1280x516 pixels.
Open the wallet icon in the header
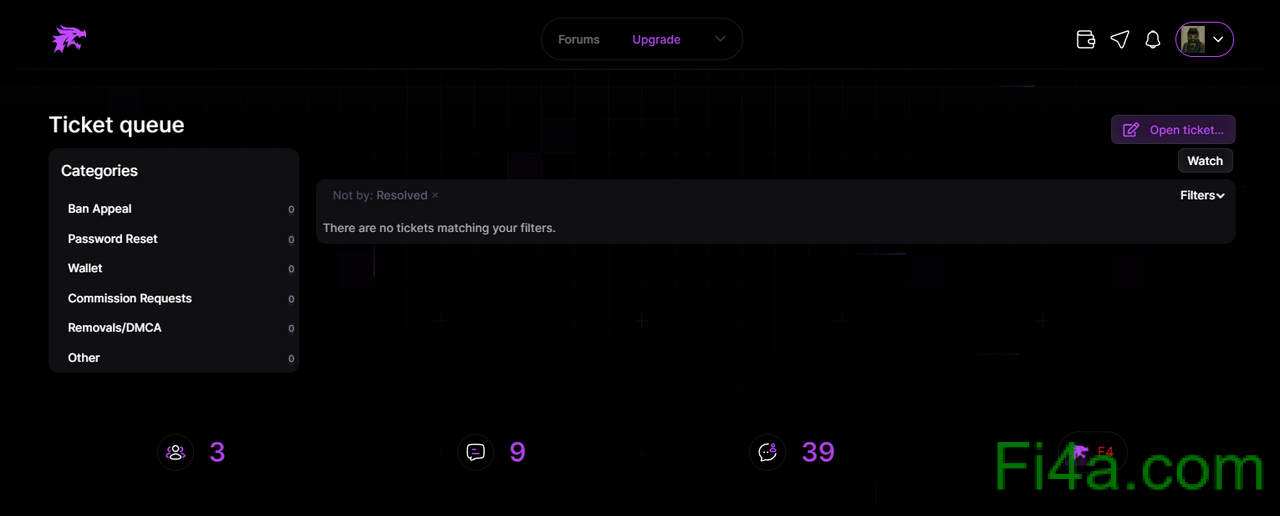click(x=1085, y=40)
